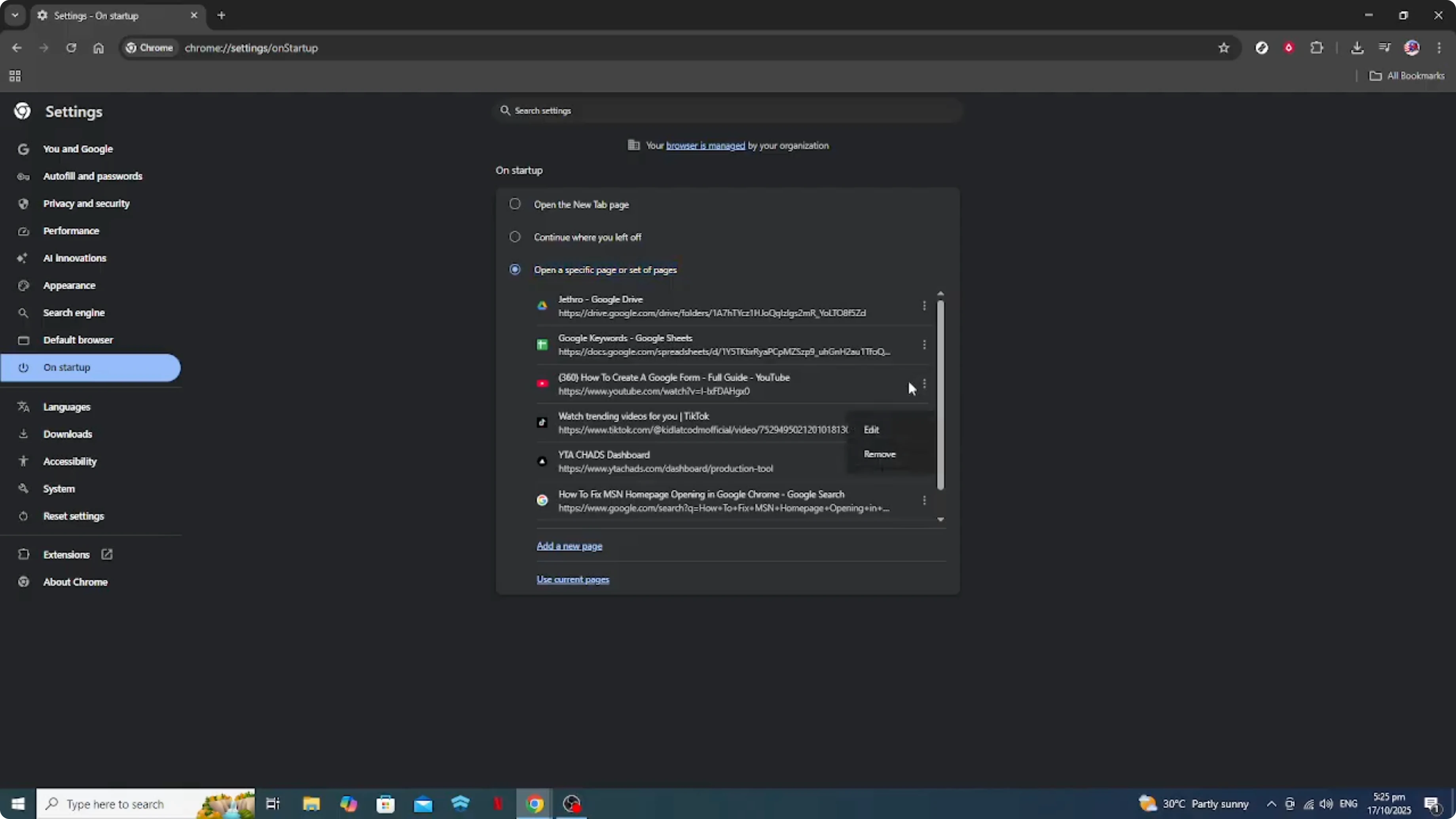Reload the settings page
1456x819 pixels.
click(x=71, y=48)
